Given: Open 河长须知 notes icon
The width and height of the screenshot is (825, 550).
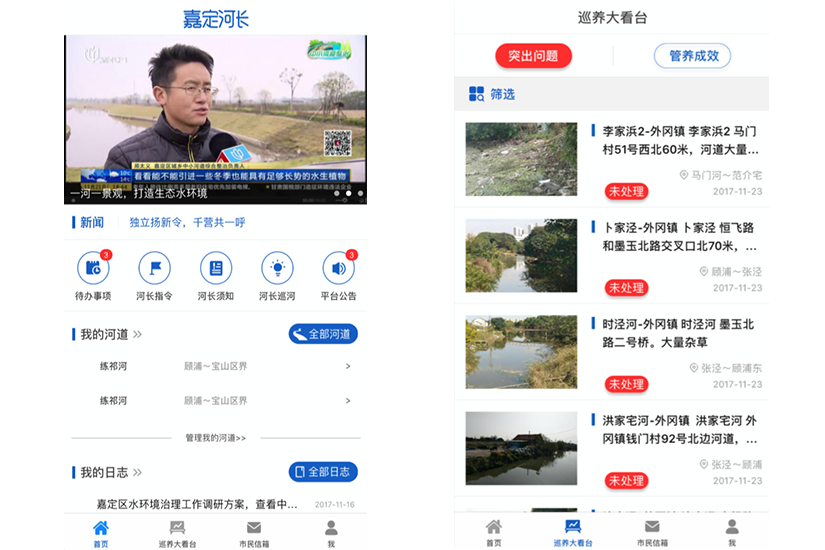Looking at the screenshot, I should [x=215, y=268].
